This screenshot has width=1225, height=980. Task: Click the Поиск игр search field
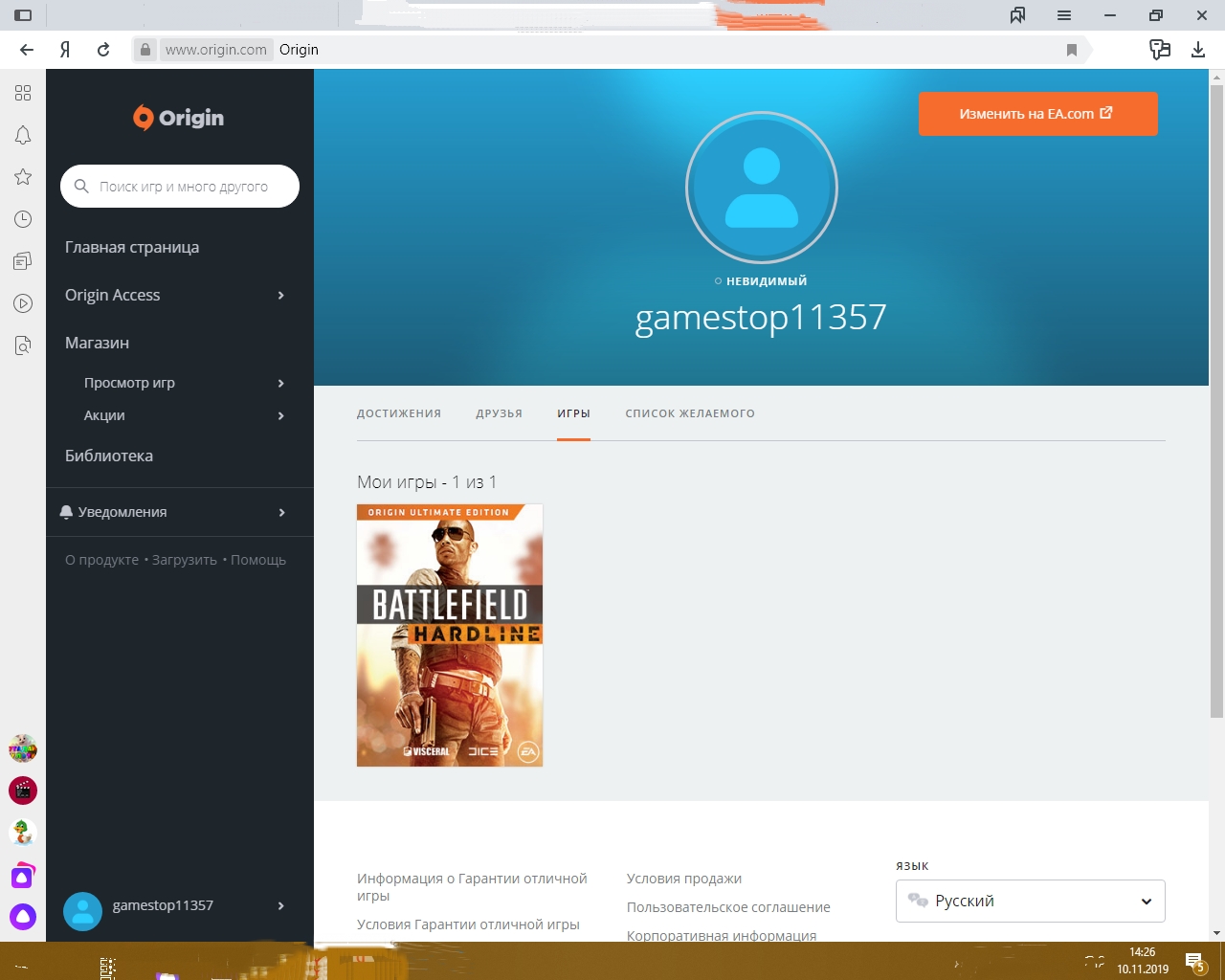(180, 187)
